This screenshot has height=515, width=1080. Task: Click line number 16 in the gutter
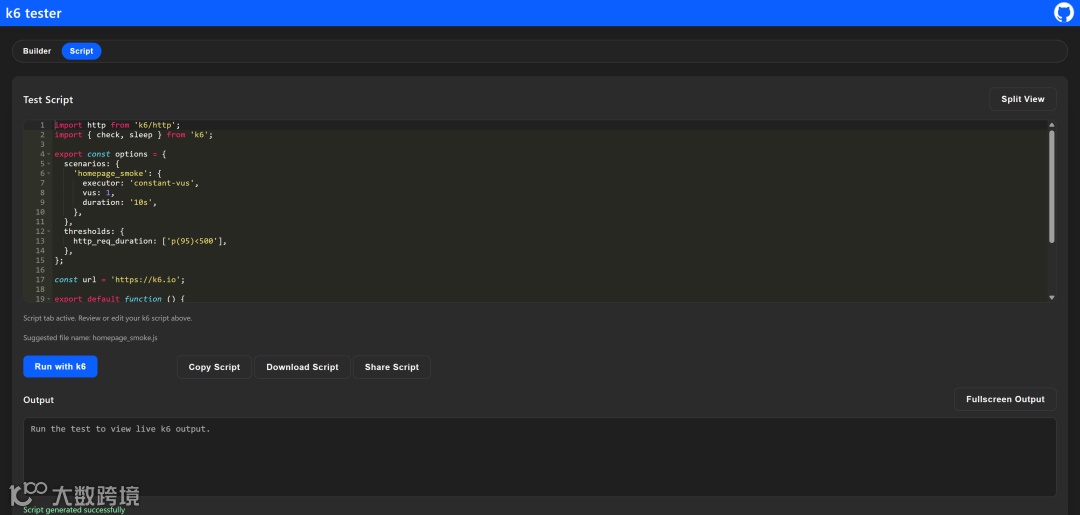coord(40,270)
